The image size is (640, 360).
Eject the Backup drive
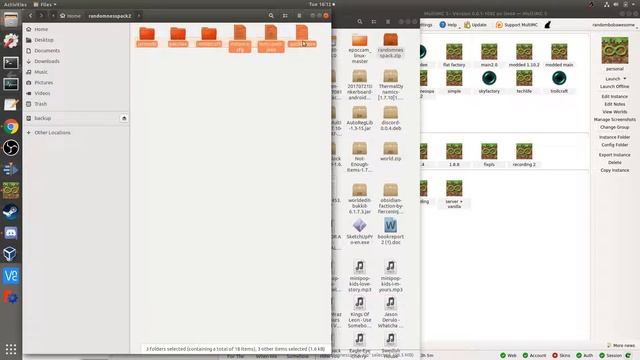point(124,118)
